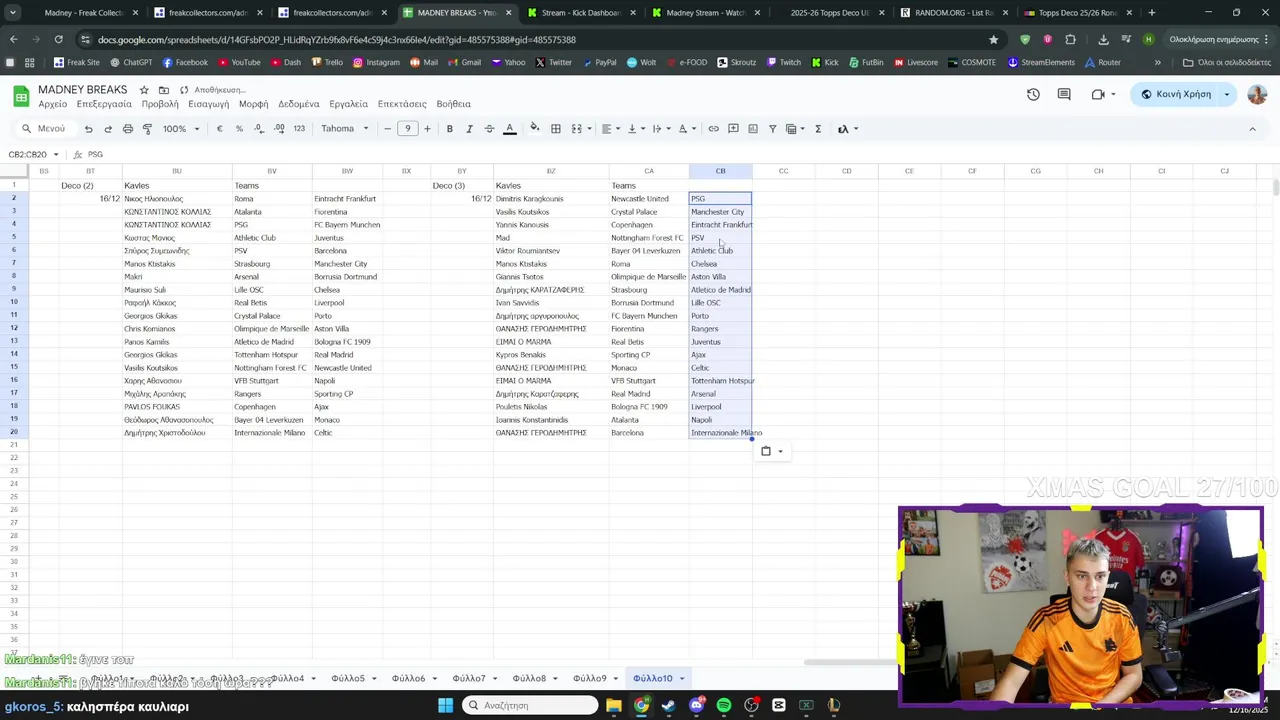The width and height of the screenshot is (1280, 720).
Task: Open the text color picker
Action: click(509, 129)
